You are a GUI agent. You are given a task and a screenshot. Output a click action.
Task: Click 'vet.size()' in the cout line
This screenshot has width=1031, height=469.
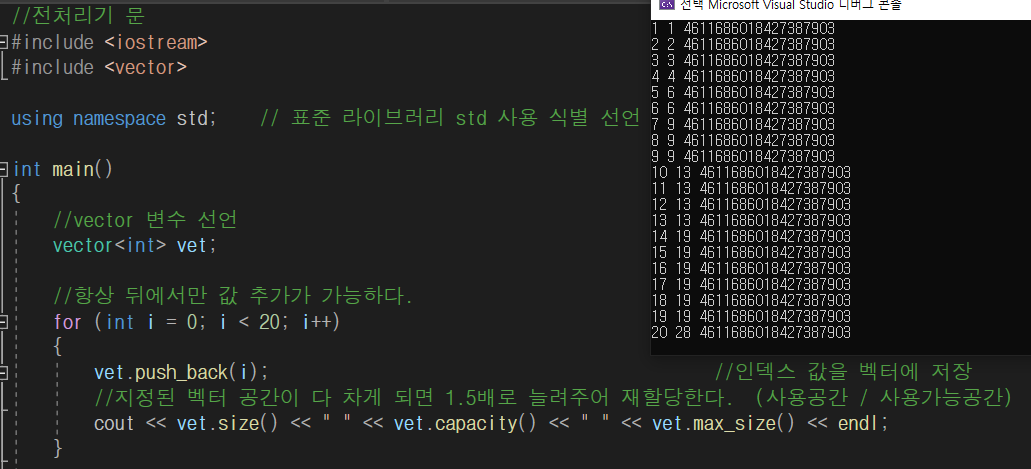(x=228, y=424)
